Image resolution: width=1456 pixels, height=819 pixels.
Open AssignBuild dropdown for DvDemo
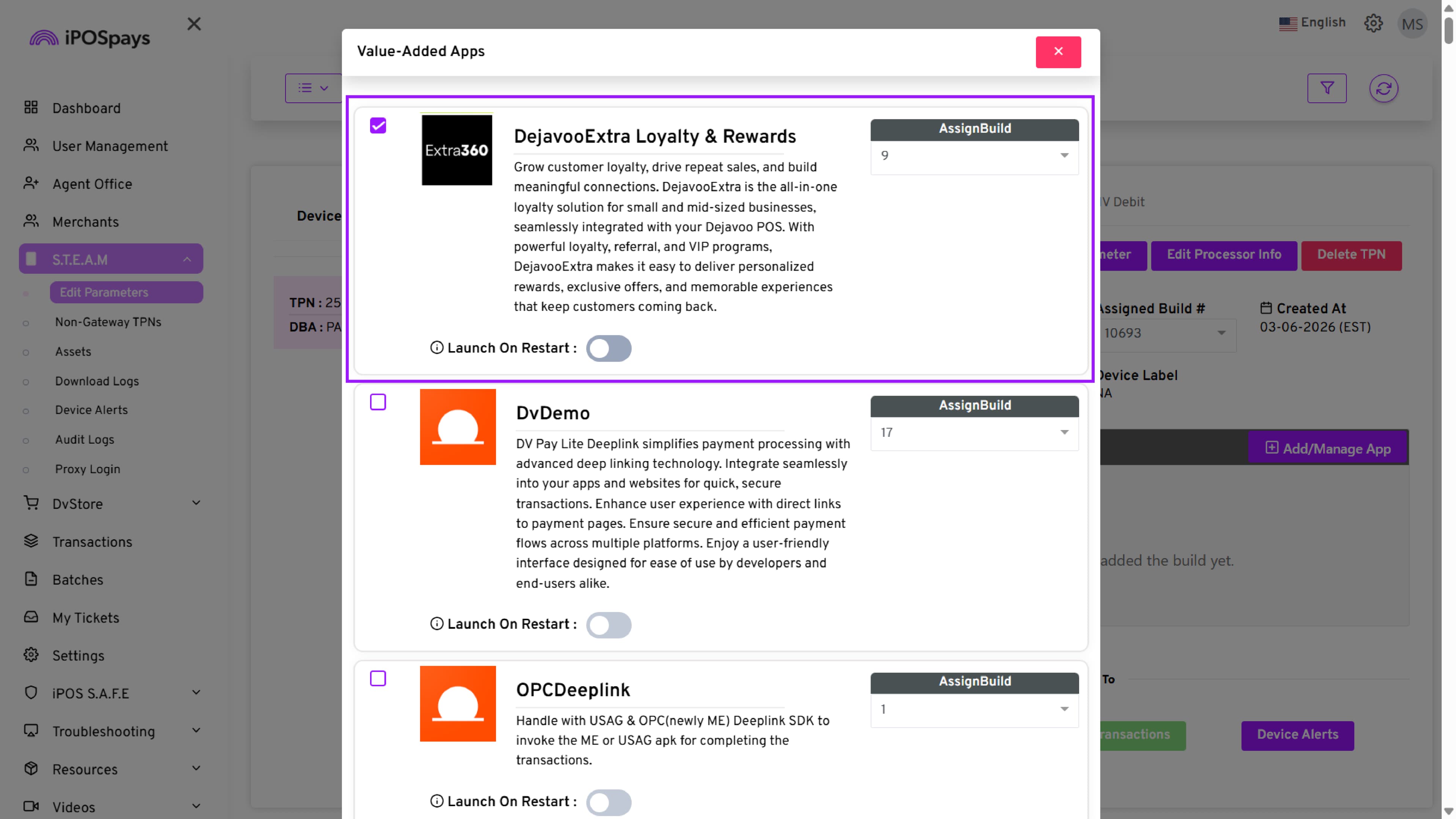974,432
